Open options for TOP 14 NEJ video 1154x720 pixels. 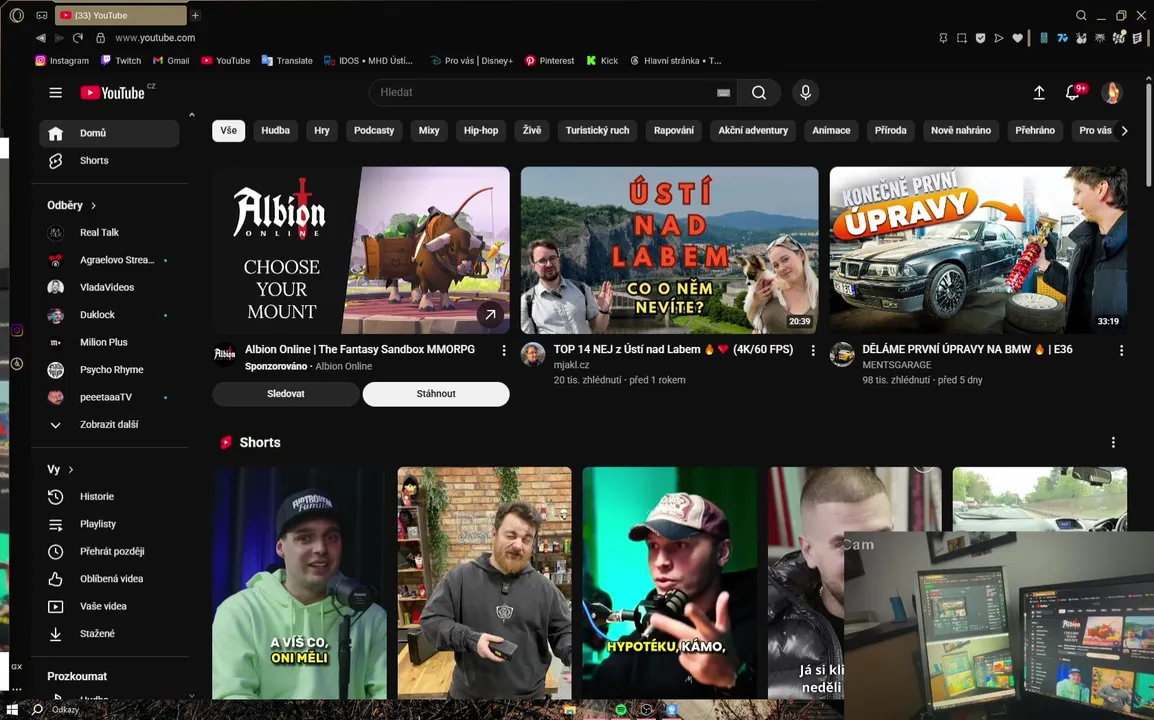pyautogui.click(x=813, y=351)
